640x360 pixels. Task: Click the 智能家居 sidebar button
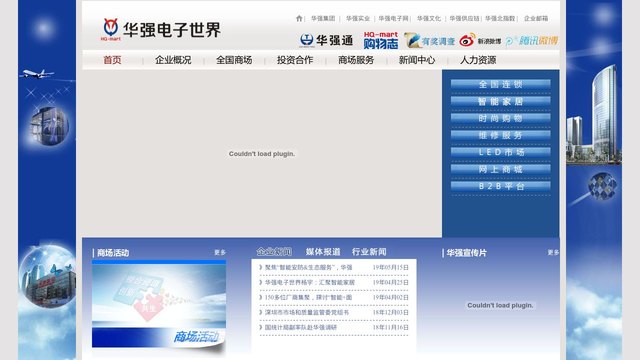(500, 102)
